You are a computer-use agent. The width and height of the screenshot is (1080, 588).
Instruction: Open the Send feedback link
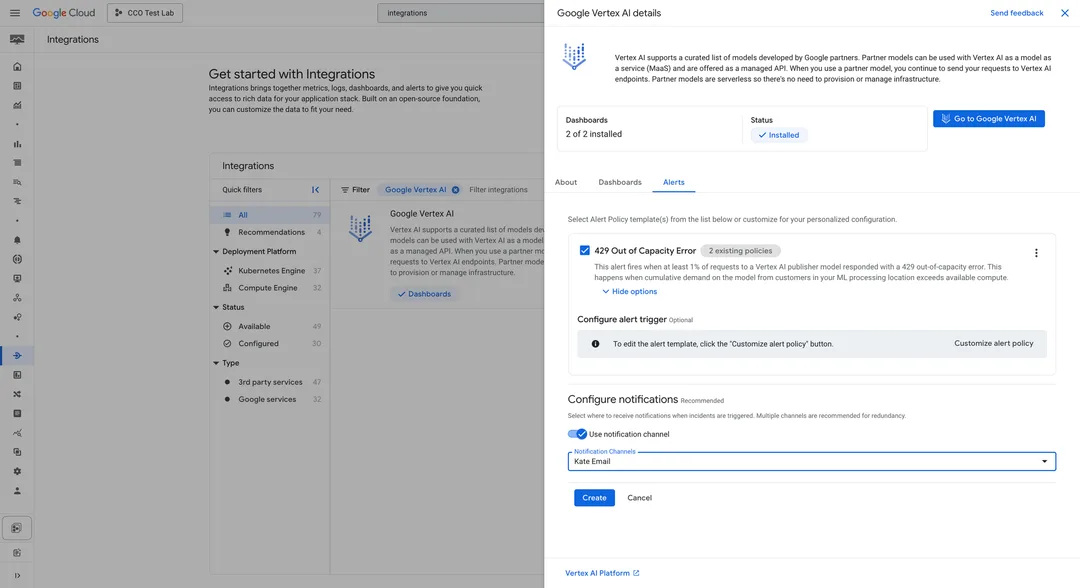click(x=1017, y=13)
